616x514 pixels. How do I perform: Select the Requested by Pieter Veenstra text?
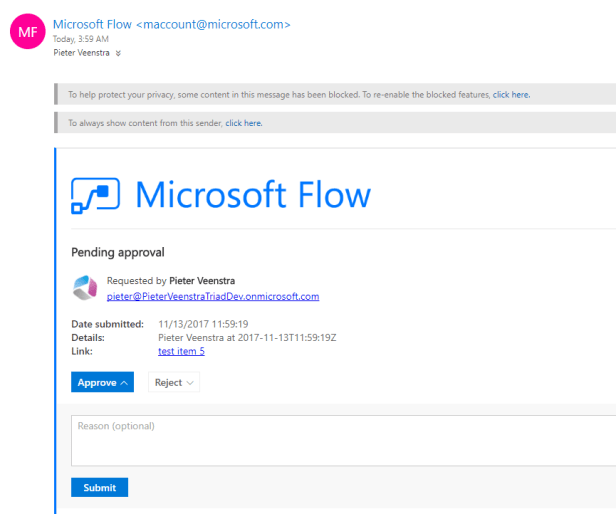171,281
